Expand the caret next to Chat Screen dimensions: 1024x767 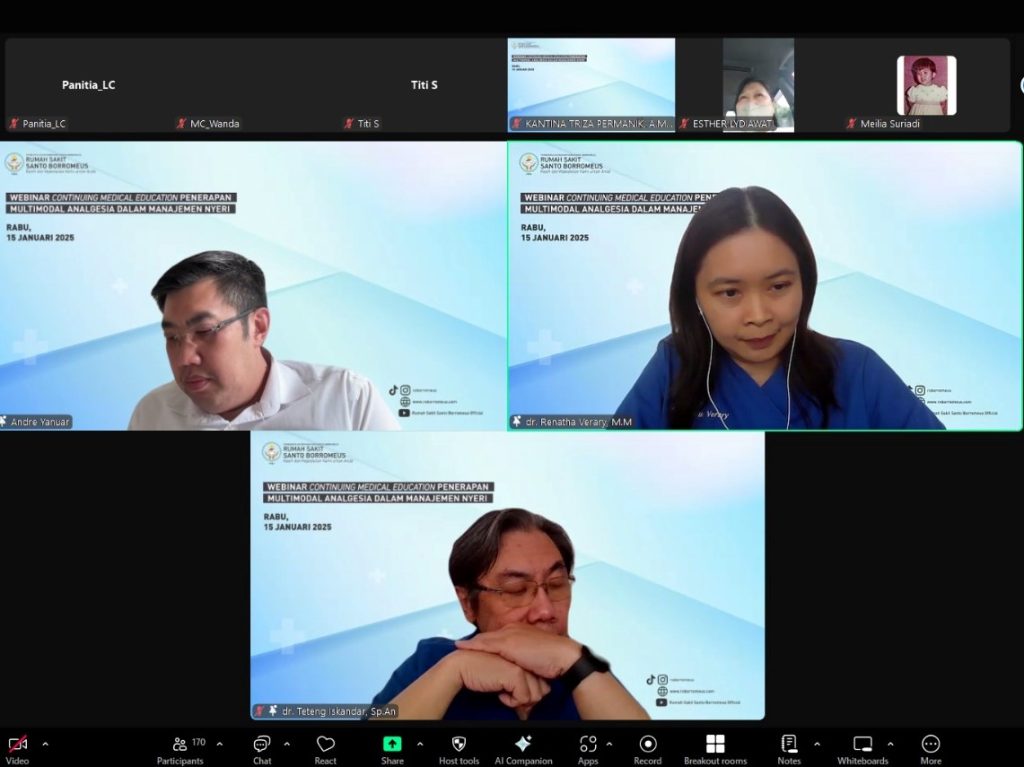[287, 744]
